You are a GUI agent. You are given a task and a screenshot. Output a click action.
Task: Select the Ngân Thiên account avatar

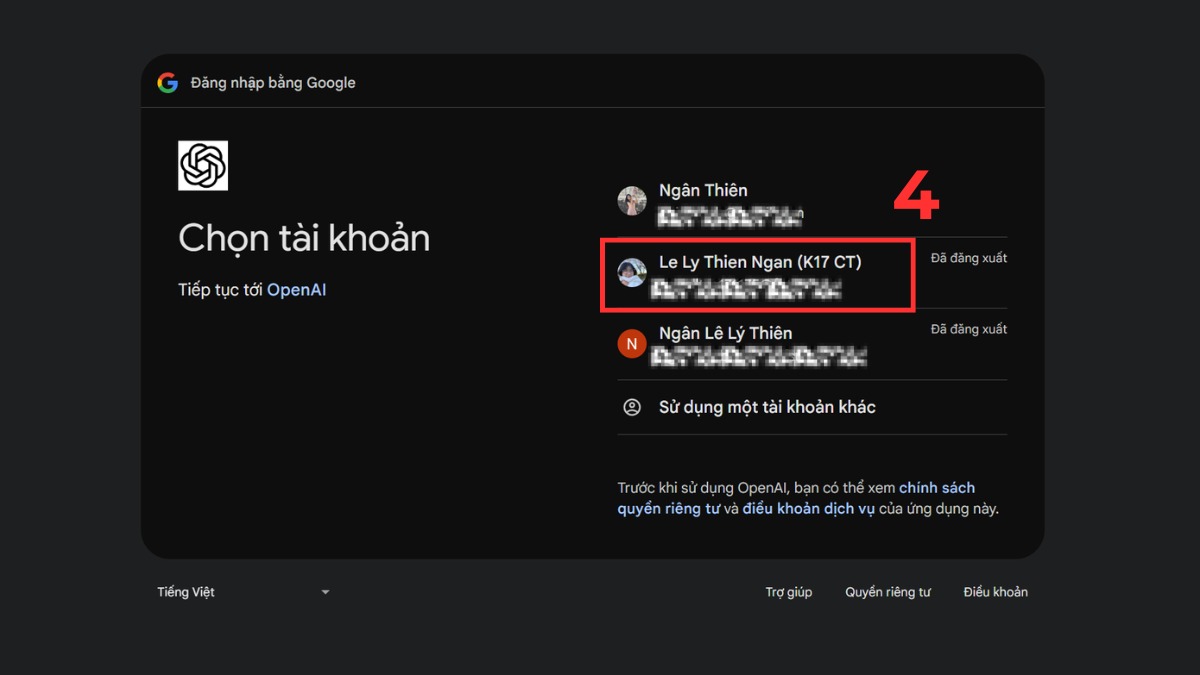632,201
